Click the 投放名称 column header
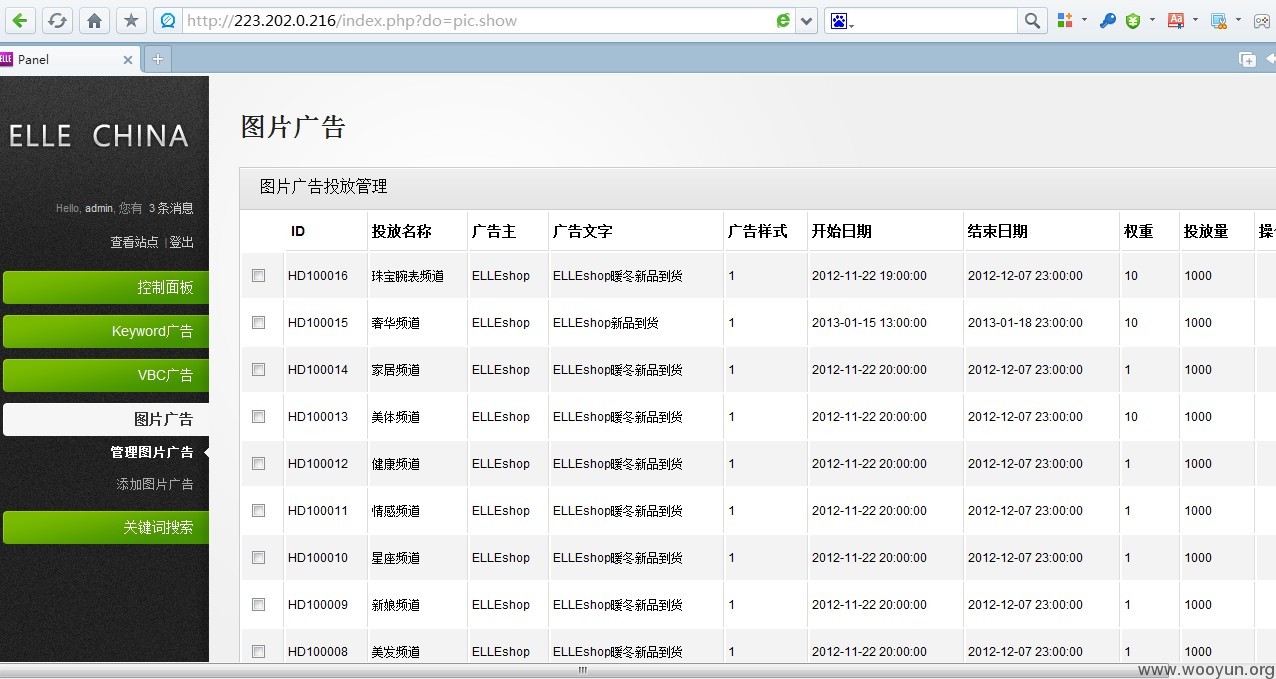Viewport: 1276px width, 679px height. coord(401,231)
